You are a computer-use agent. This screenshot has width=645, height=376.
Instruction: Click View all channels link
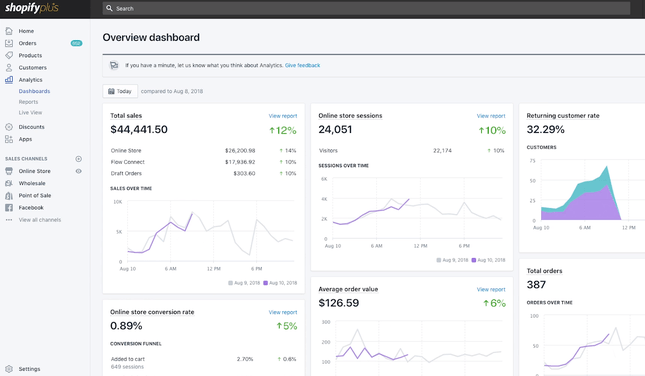pyautogui.click(x=39, y=220)
